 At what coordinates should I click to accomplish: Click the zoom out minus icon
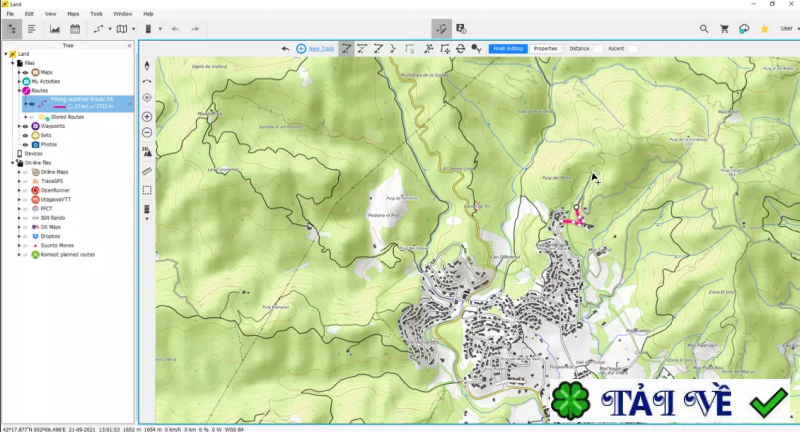147,132
